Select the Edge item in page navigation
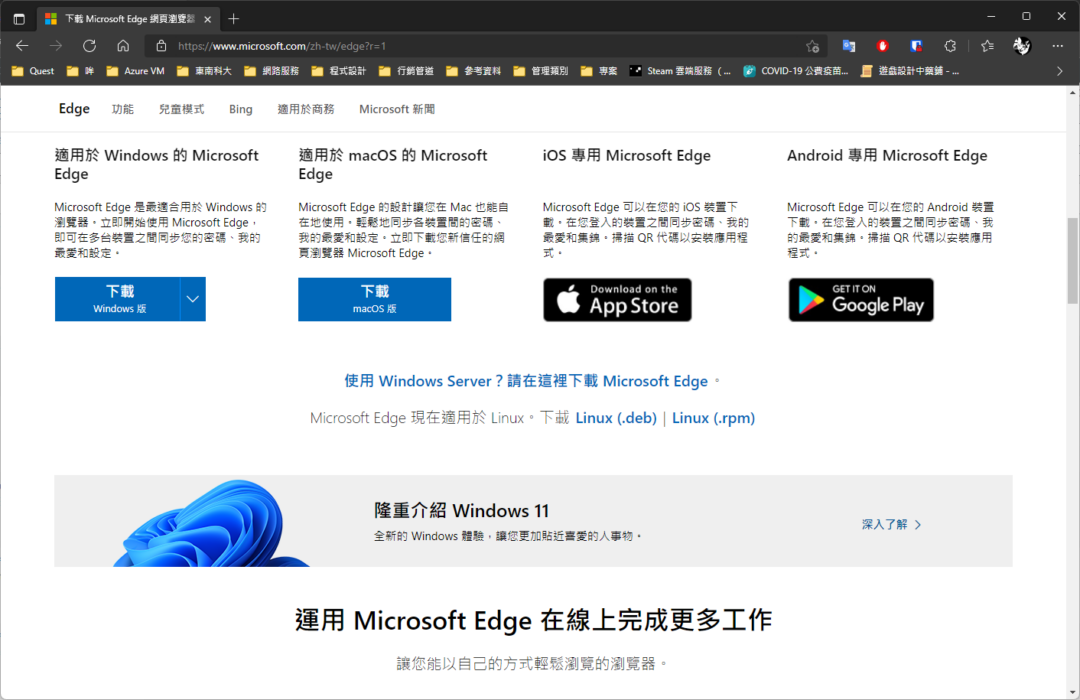 (74, 109)
